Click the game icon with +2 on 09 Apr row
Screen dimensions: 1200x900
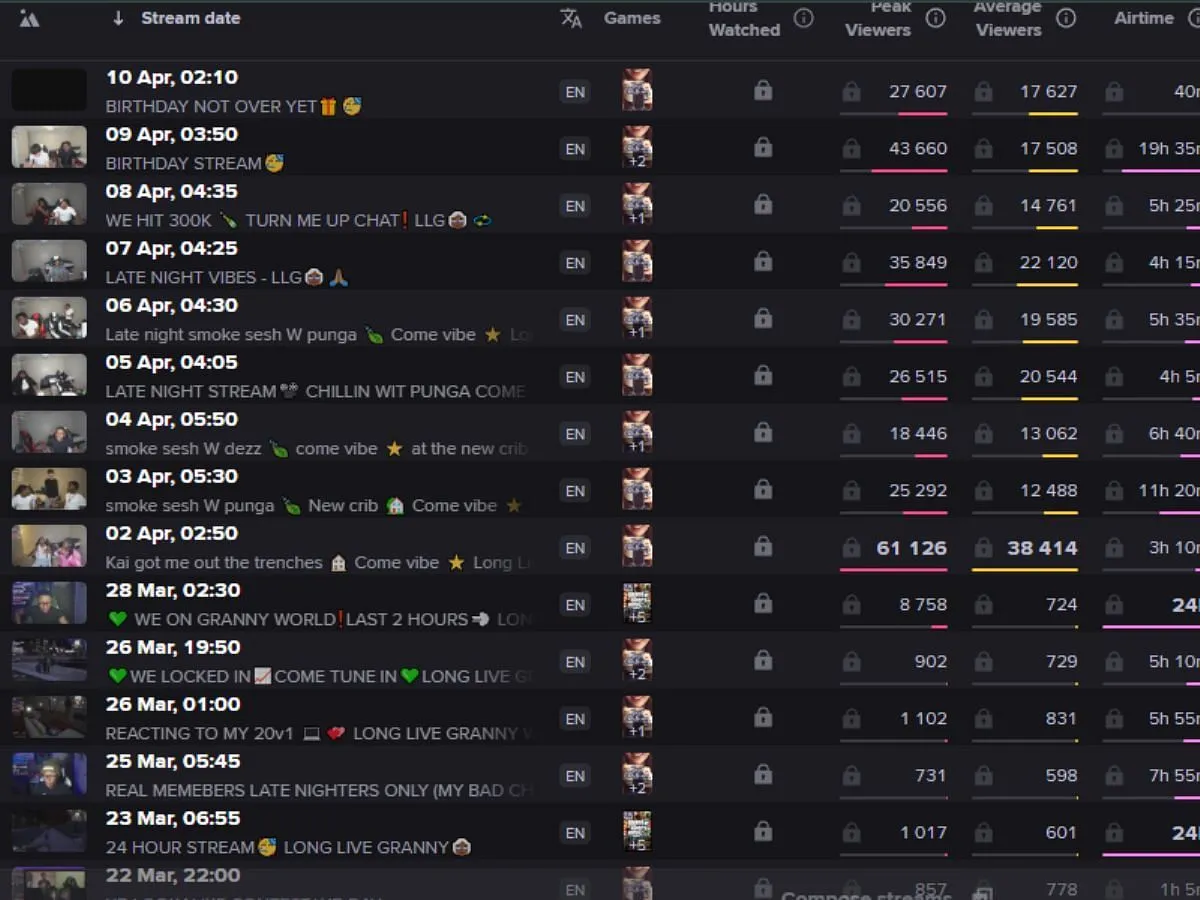point(637,148)
